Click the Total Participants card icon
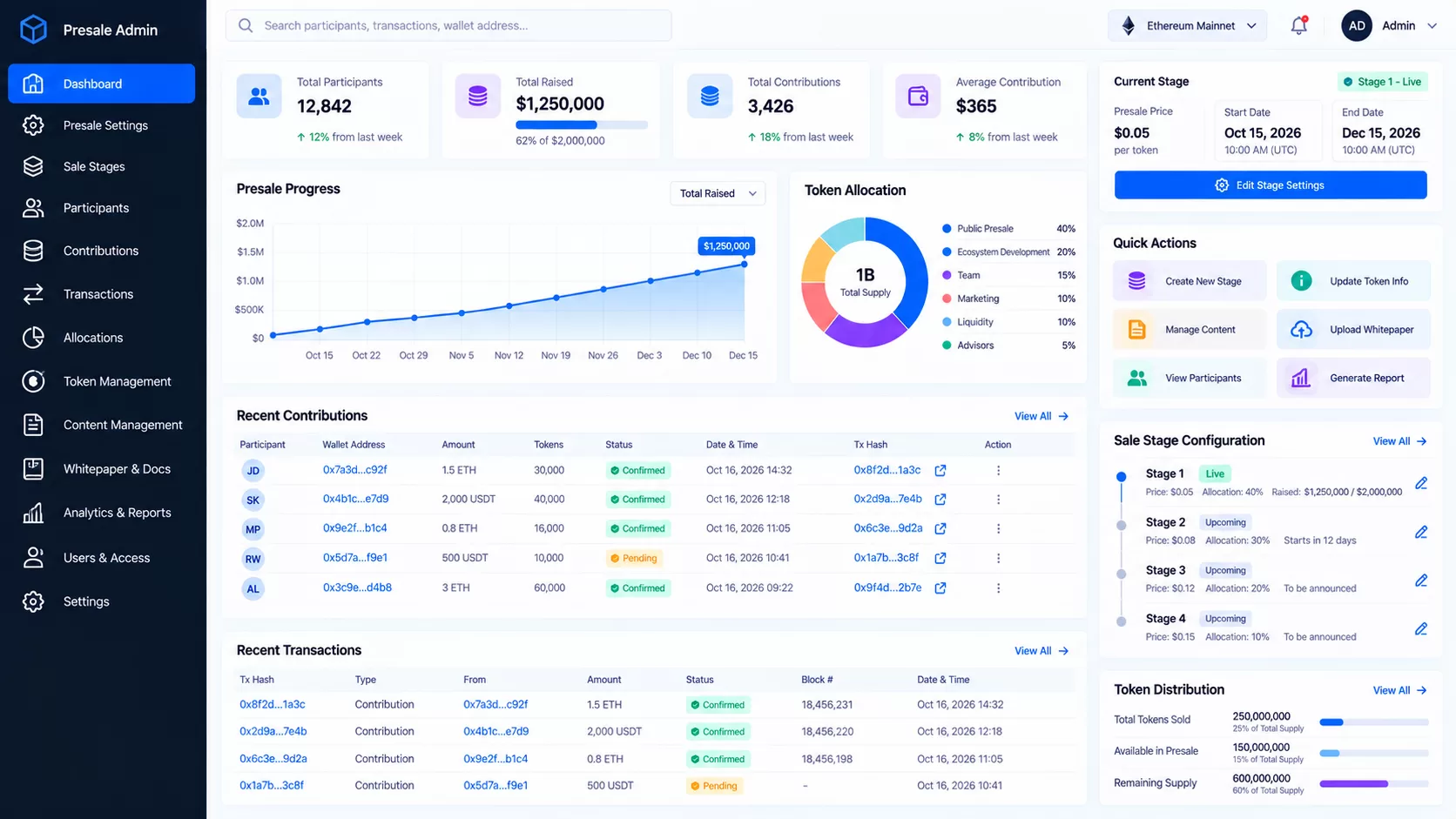This screenshot has height=819, width=1456. click(259, 97)
